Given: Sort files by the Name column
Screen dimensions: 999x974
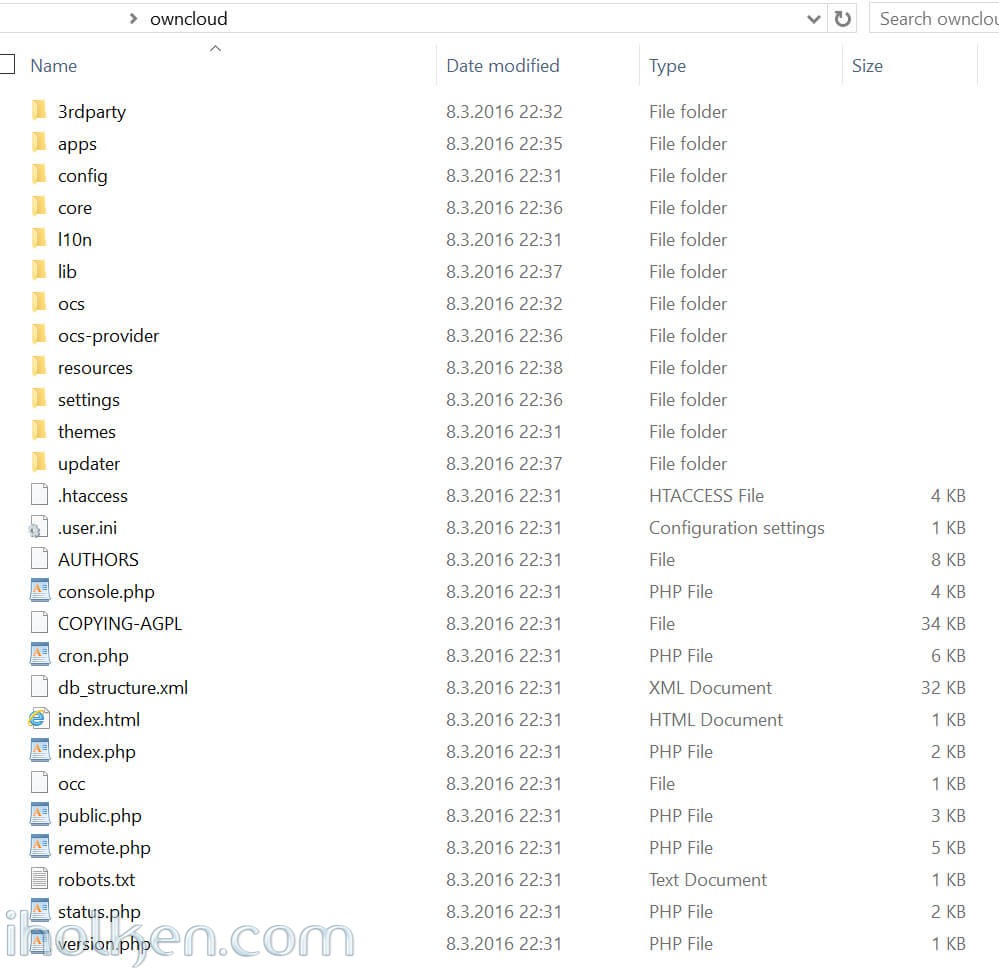Looking at the screenshot, I should [54, 66].
